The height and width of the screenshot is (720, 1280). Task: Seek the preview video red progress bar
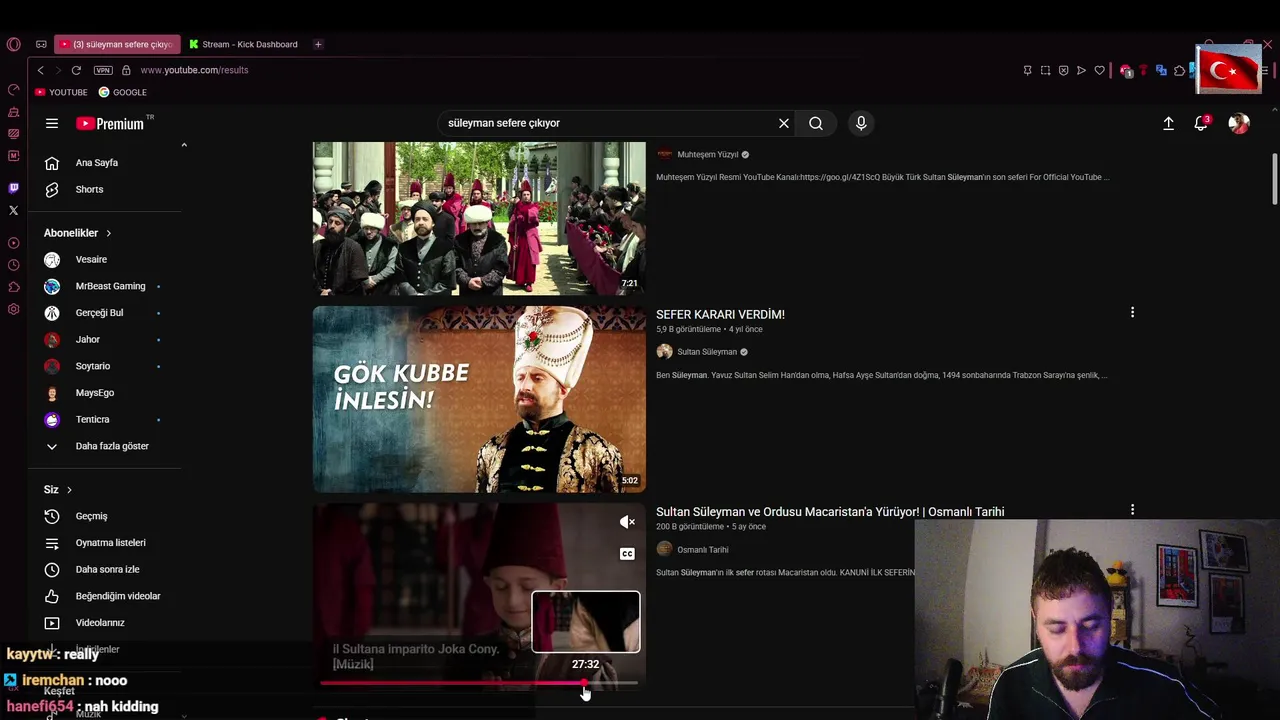[478, 683]
